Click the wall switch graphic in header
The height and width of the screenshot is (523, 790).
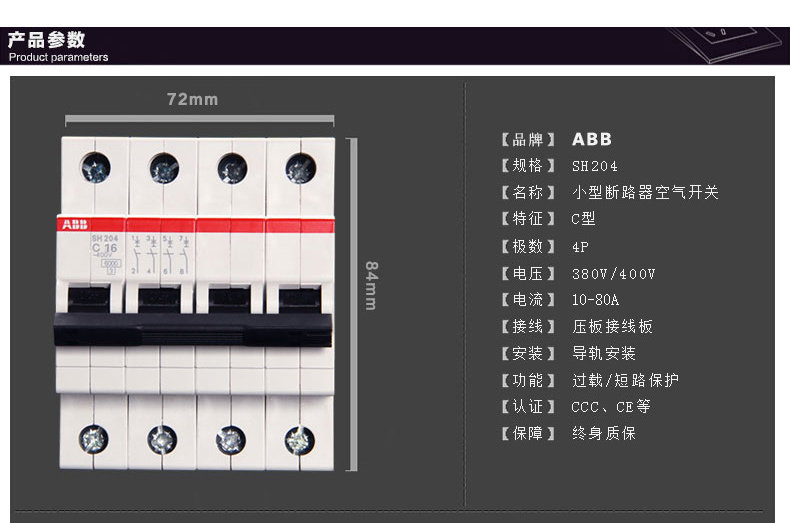[727, 44]
